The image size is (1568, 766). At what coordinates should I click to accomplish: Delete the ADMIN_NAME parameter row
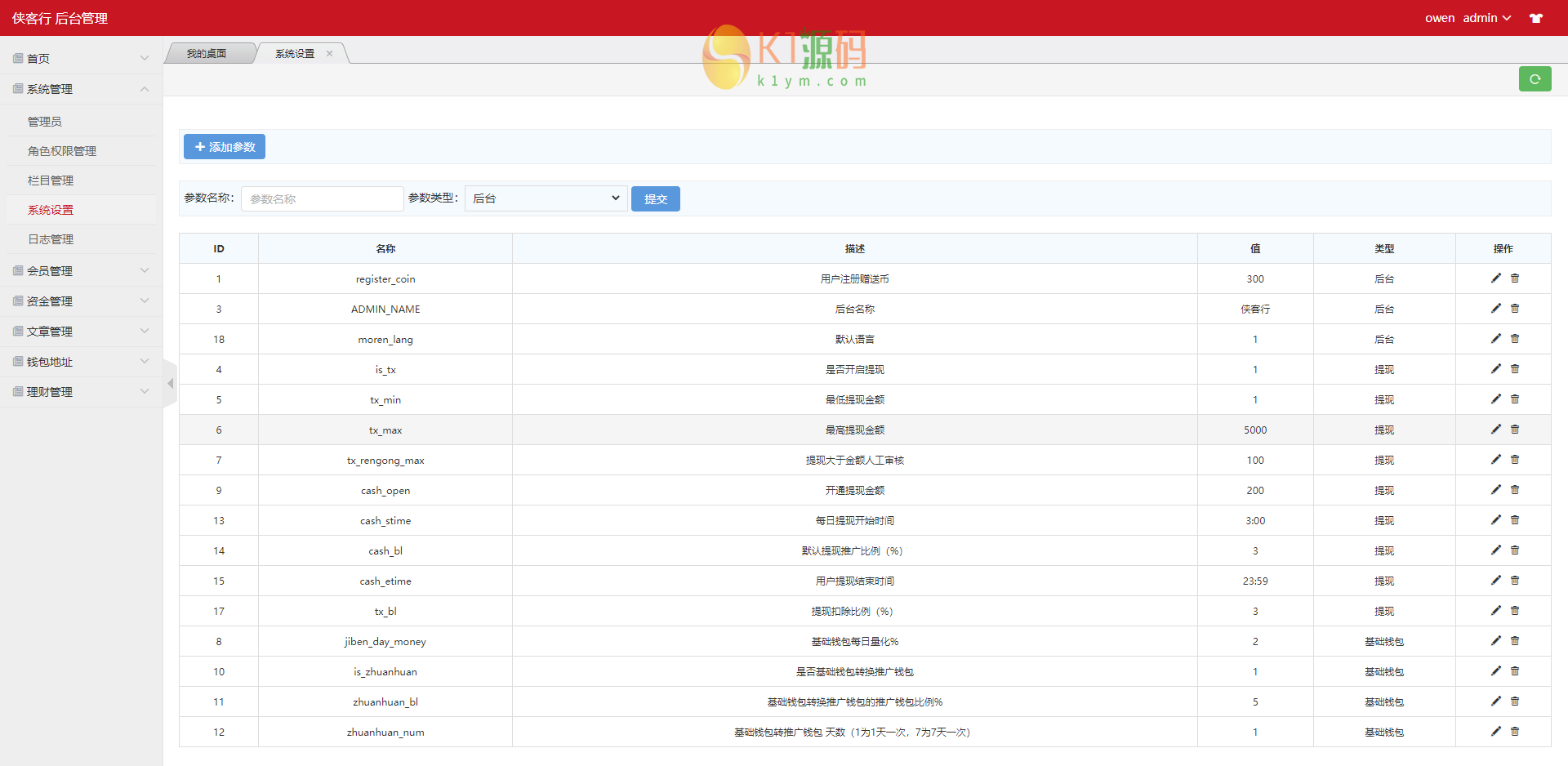coord(1515,309)
